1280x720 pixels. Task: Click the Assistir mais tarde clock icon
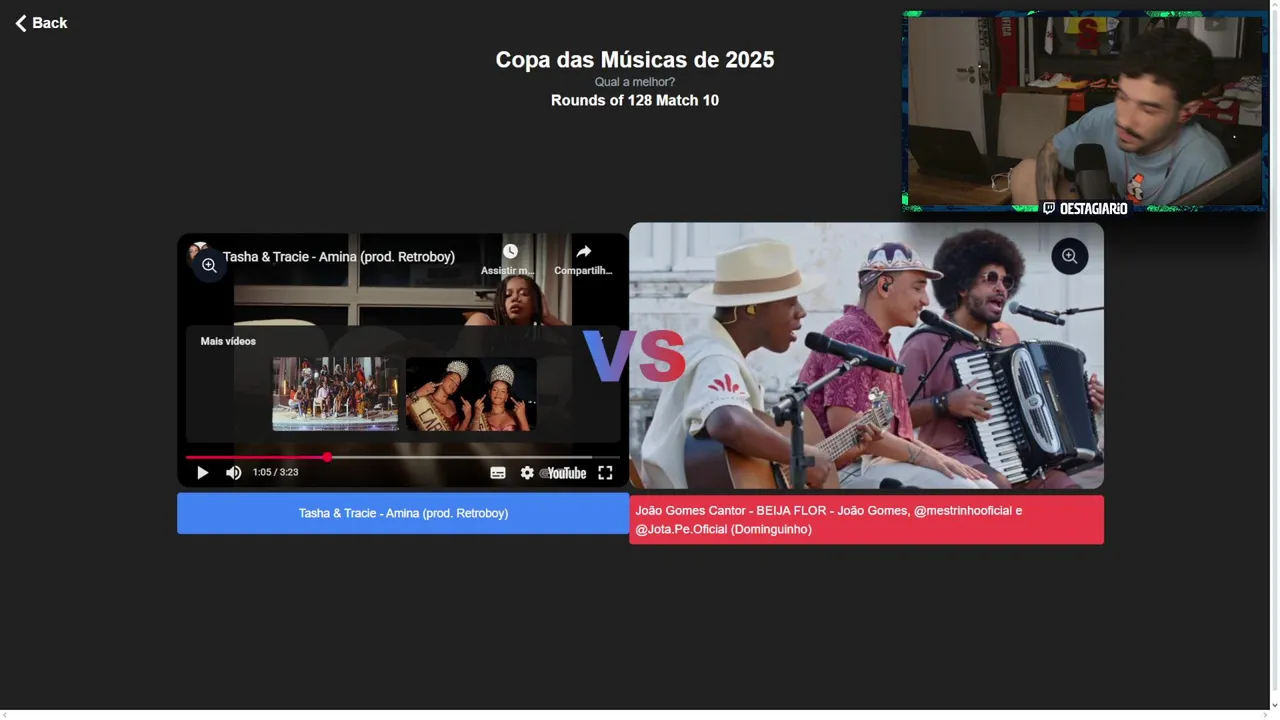click(510, 252)
